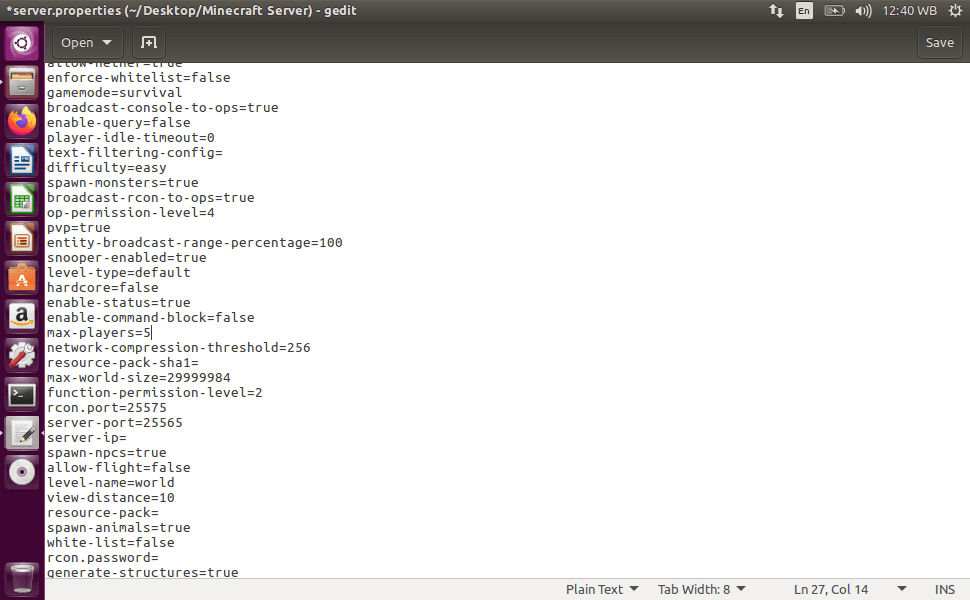This screenshot has height=600, width=970.
Task: Toggle INS overwrite mode in the status bar
Action: coord(944,589)
